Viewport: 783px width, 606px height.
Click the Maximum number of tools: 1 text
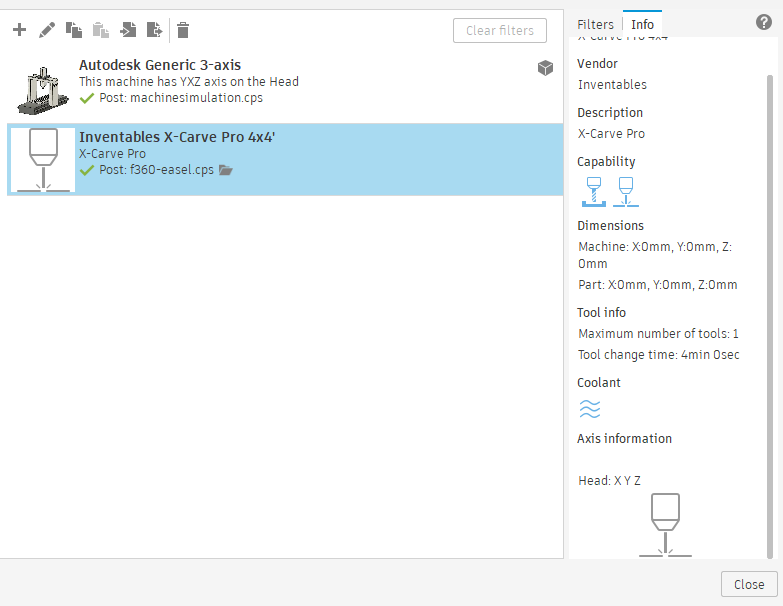[x=658, y=333]
